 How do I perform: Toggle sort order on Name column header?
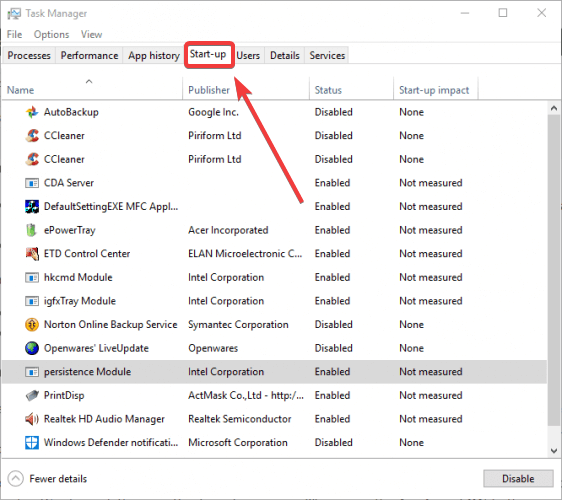tap(92, 88)
